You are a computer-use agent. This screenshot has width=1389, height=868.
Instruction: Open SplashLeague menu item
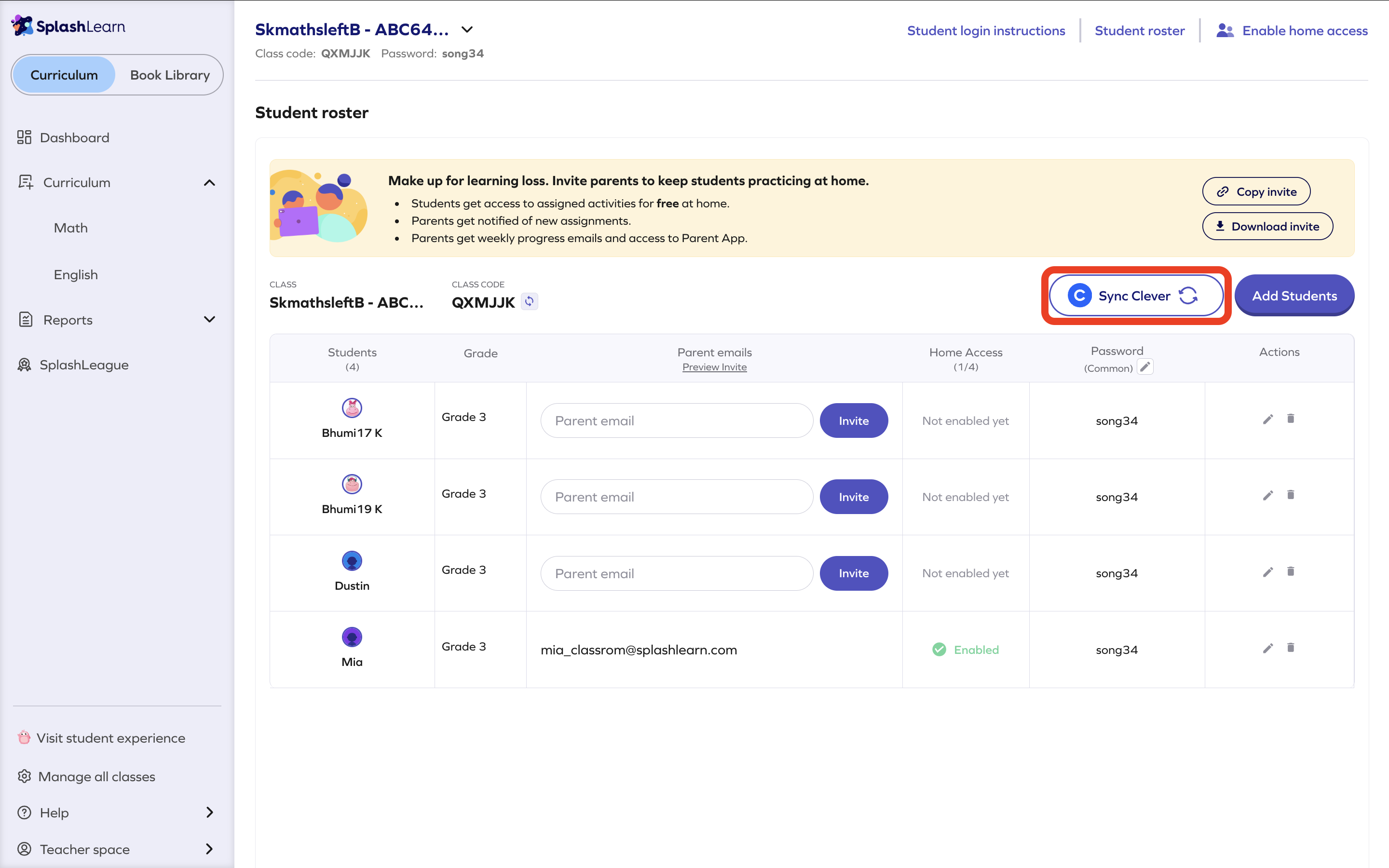84,365
